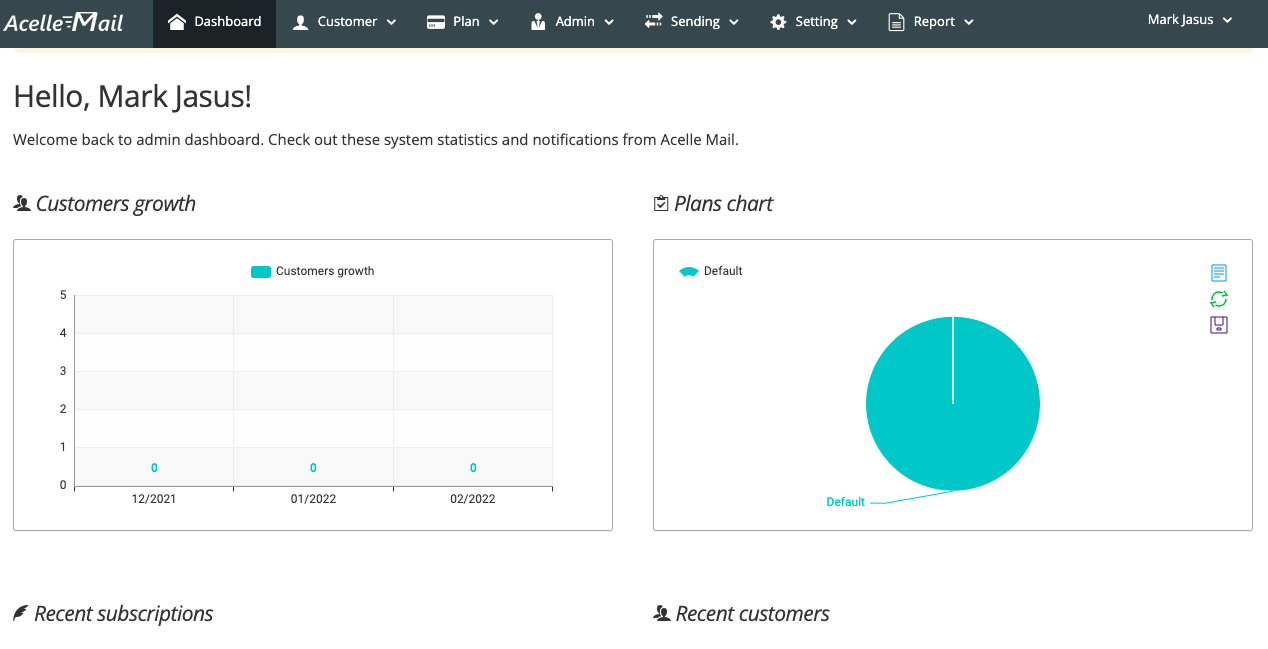The width and height of the screenshot is (1268, 649).
Task: Open the Mark Jasus account dropdown
Action: point(1190,20)
